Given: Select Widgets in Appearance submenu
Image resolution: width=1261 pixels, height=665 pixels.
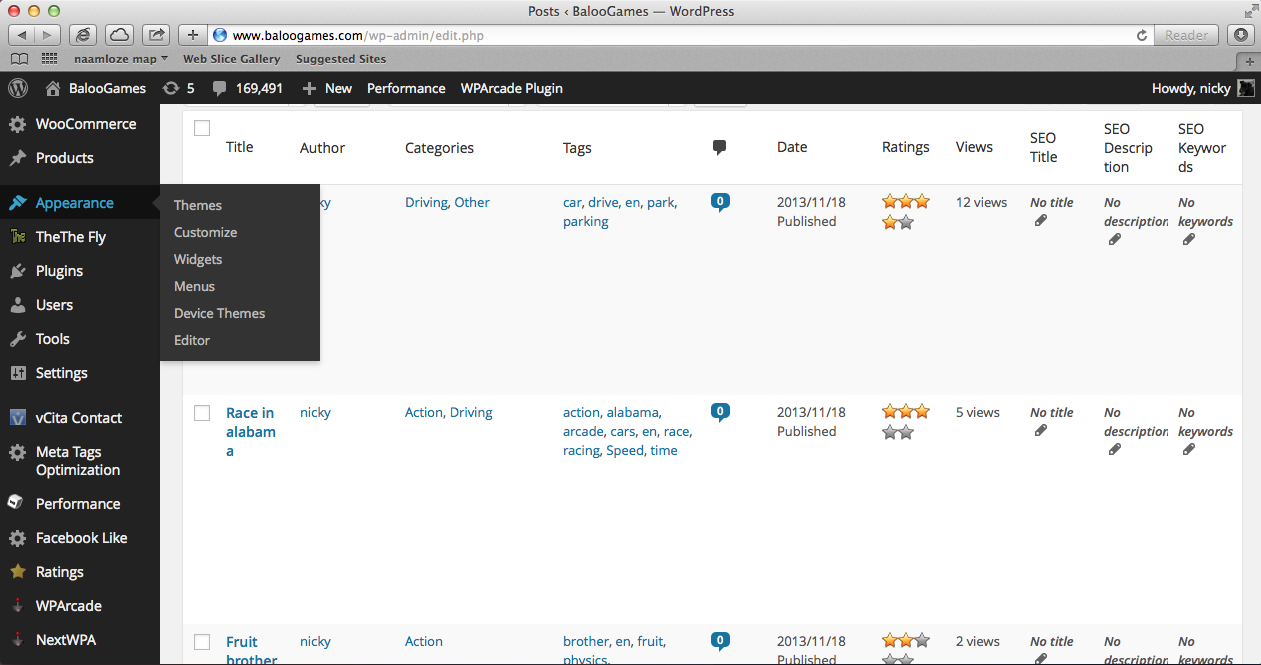Looking at the screenshot, I should point(198,259).
